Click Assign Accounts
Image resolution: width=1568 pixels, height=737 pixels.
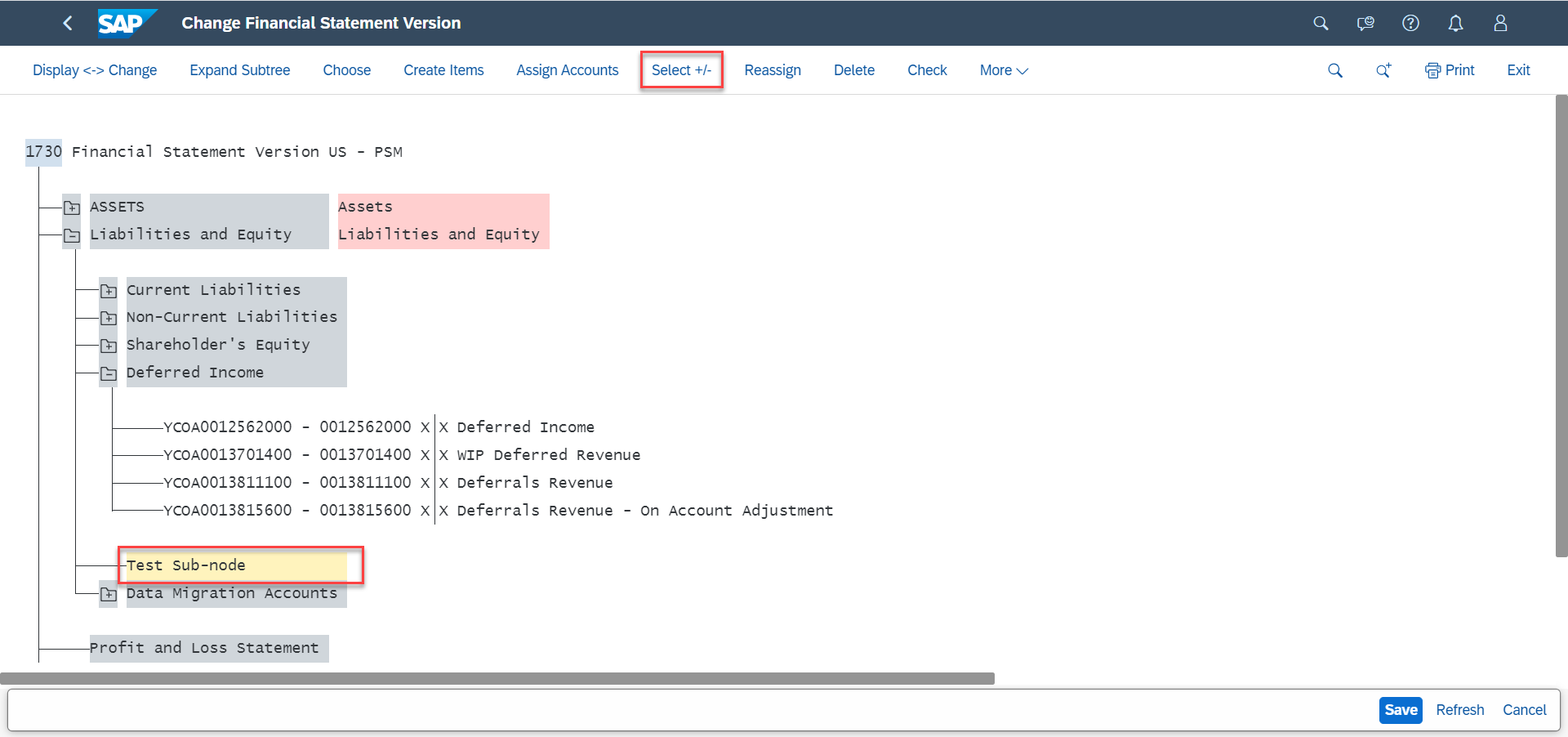pyautogui.click(x=568, y=70)
